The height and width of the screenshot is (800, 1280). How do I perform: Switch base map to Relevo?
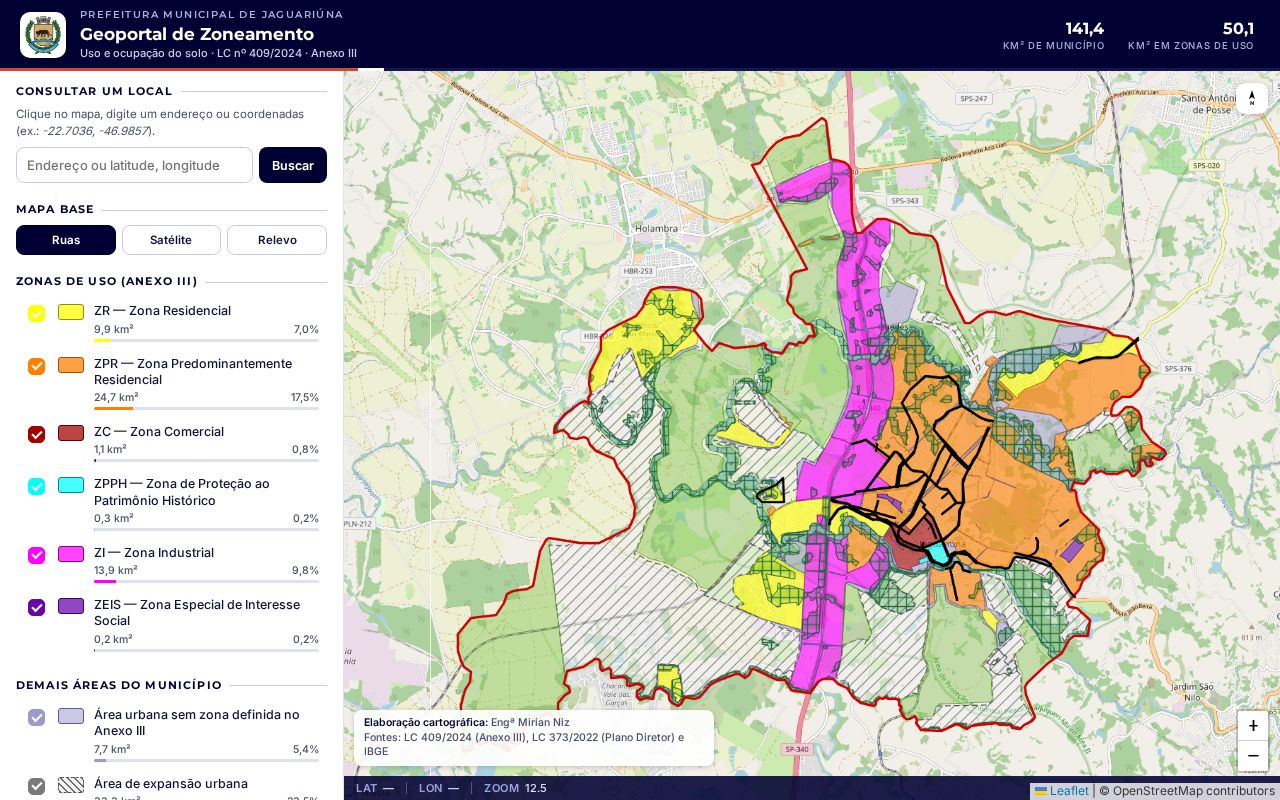click(277, 240)
